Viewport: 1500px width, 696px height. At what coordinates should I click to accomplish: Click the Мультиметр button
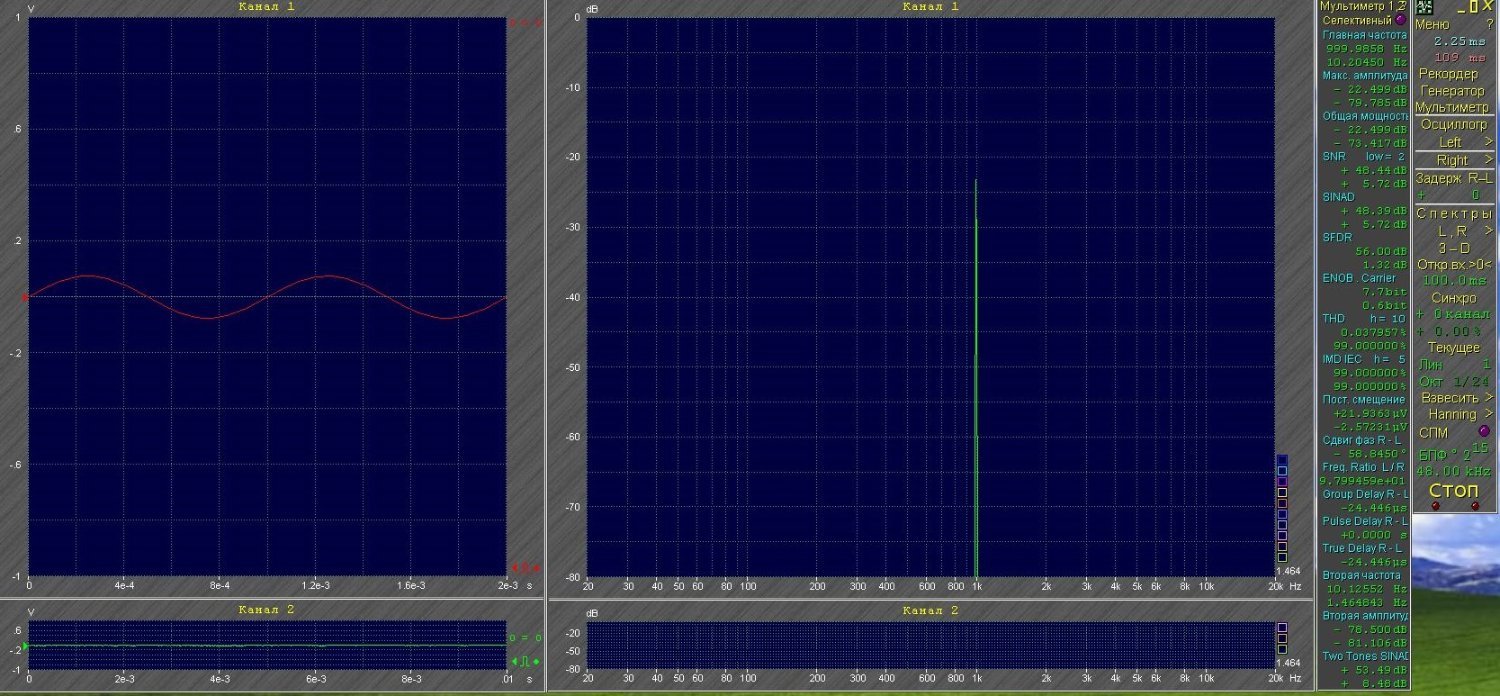[1452, 108]
